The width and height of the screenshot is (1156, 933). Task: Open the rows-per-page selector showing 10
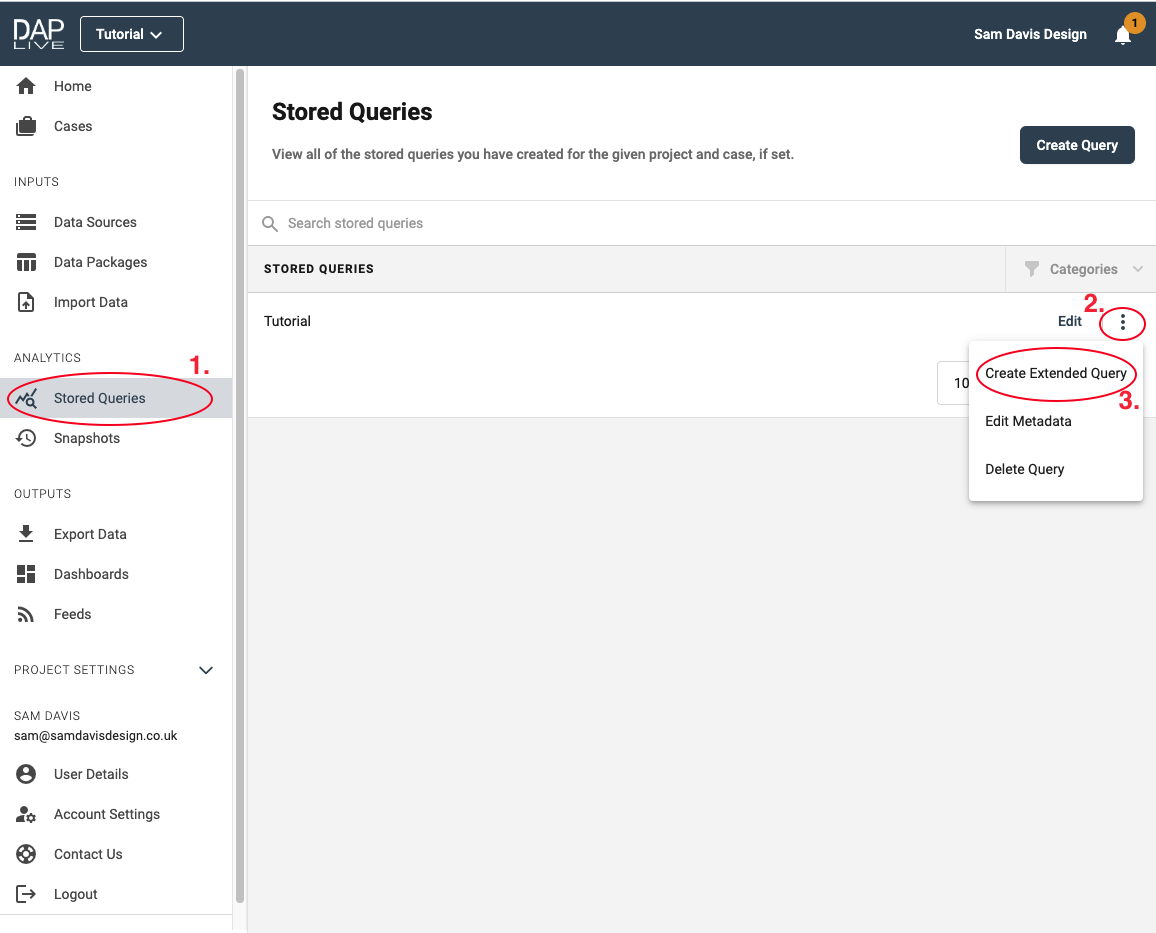(953, 383)
